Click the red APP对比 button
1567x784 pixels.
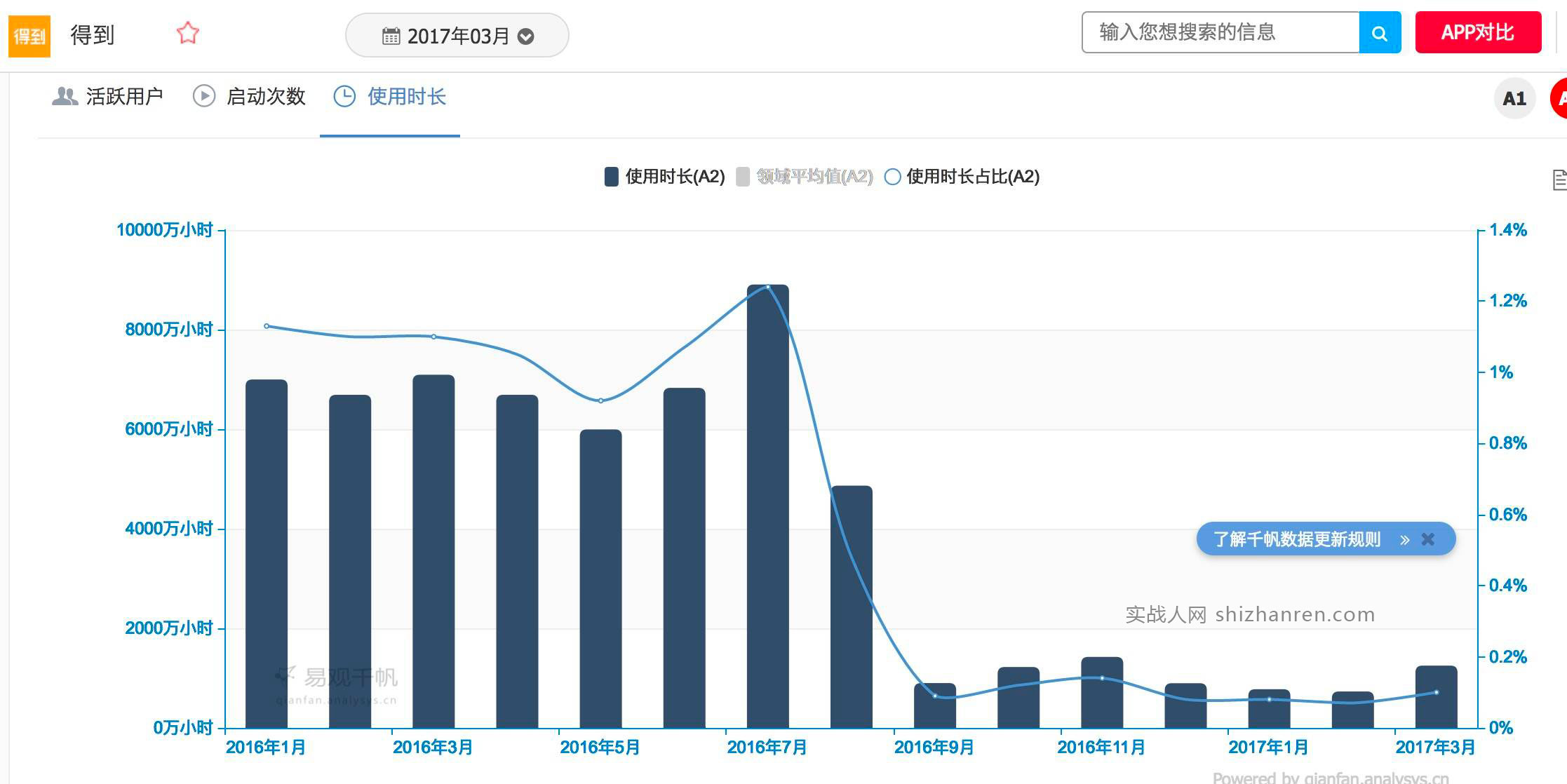1477,33
